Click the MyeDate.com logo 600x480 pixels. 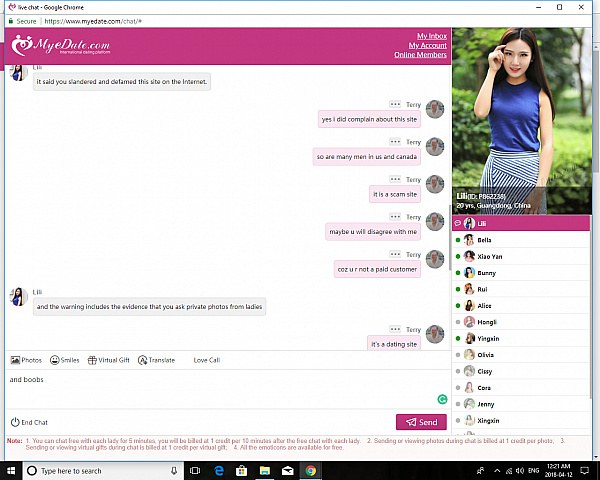(60, 46)
